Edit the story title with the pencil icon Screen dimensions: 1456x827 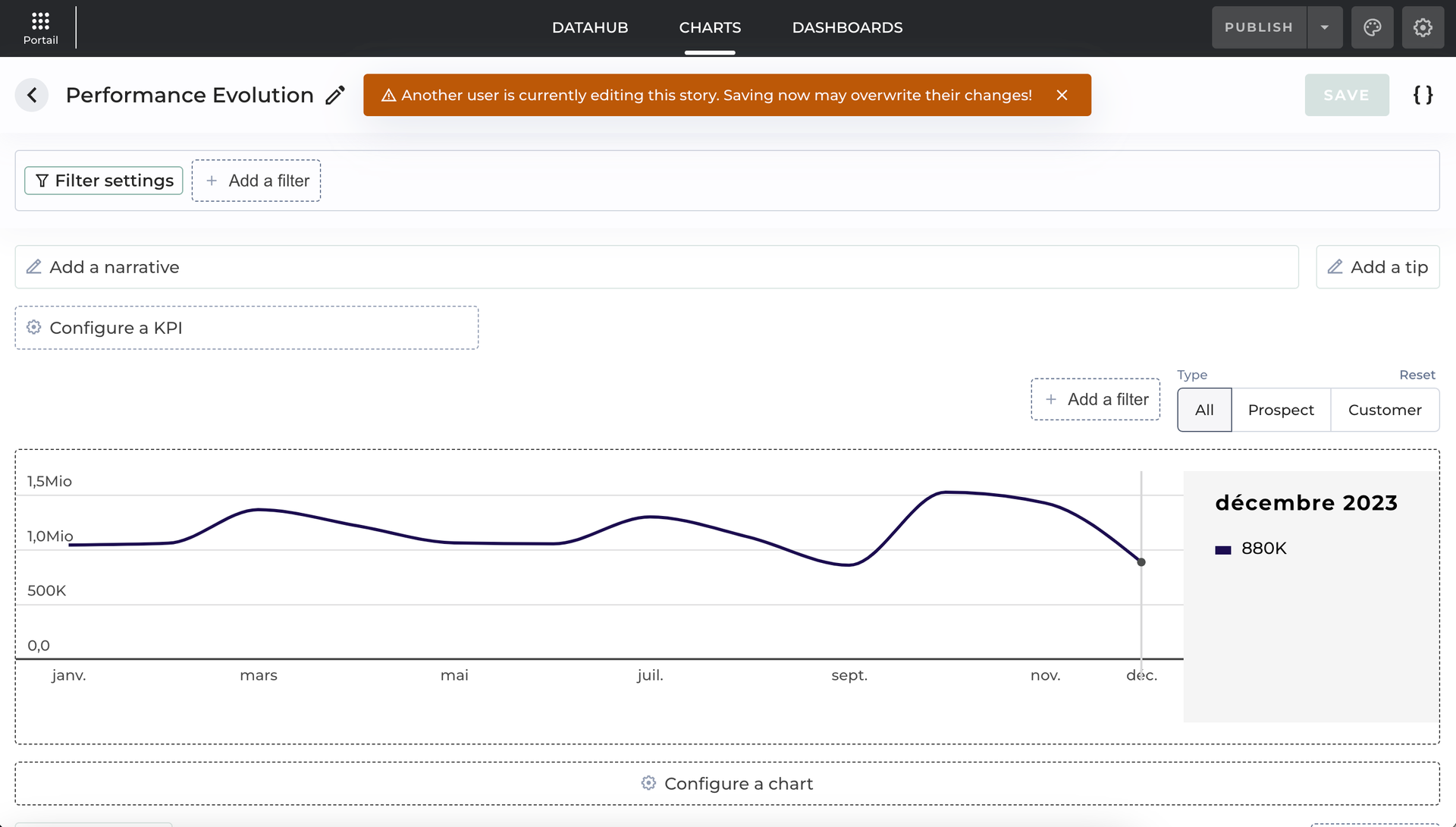(335, 95)
